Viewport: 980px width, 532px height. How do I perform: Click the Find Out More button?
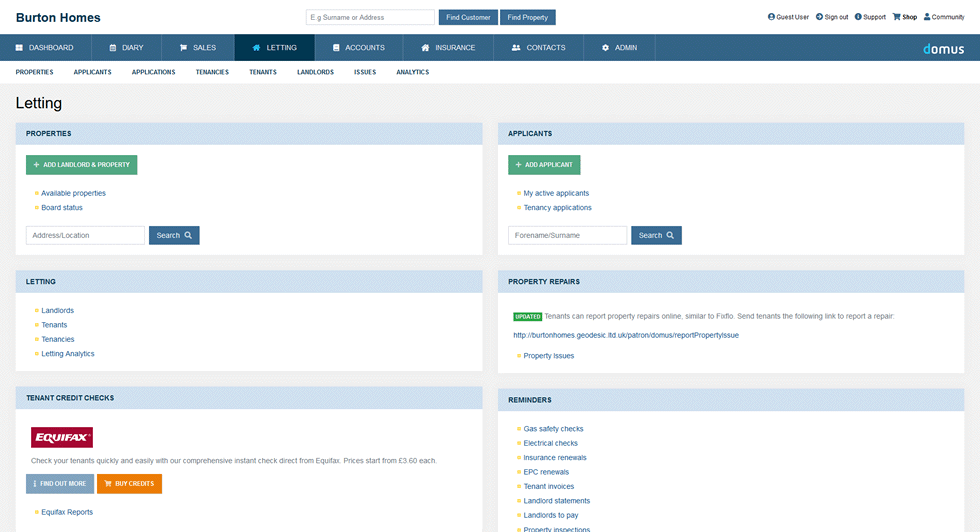click(60, 484)
